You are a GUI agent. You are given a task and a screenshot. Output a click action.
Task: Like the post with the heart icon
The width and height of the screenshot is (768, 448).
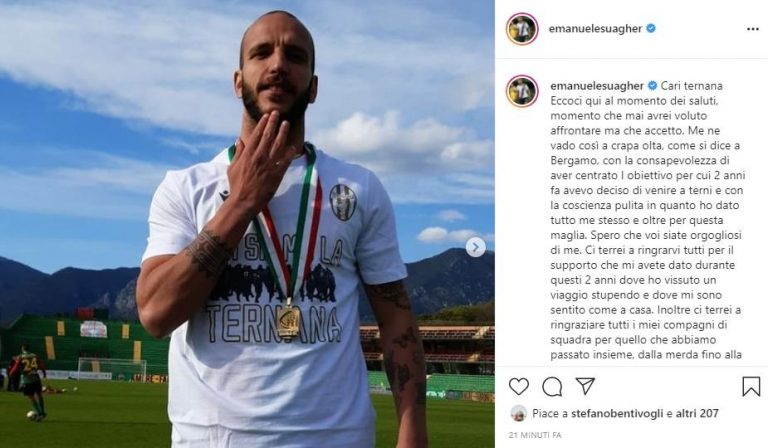coord(519,387)
